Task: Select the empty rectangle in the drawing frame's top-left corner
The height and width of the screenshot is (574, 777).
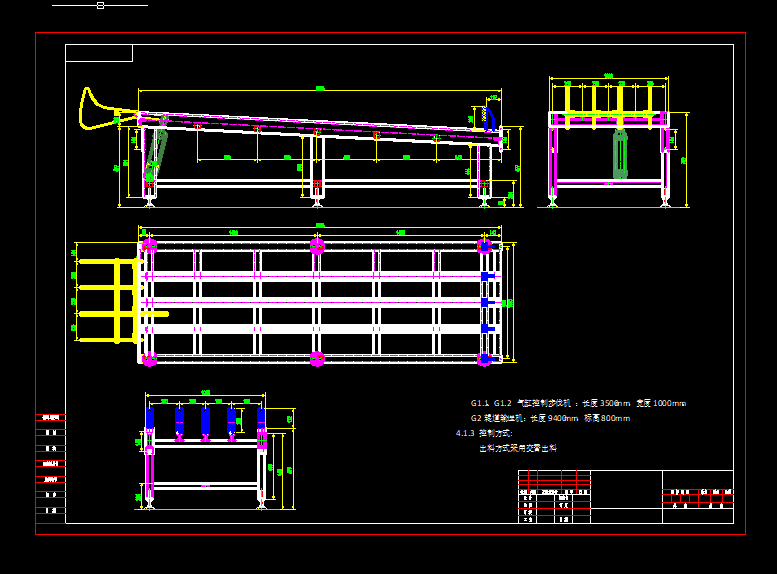Action: tap(99, 53)
